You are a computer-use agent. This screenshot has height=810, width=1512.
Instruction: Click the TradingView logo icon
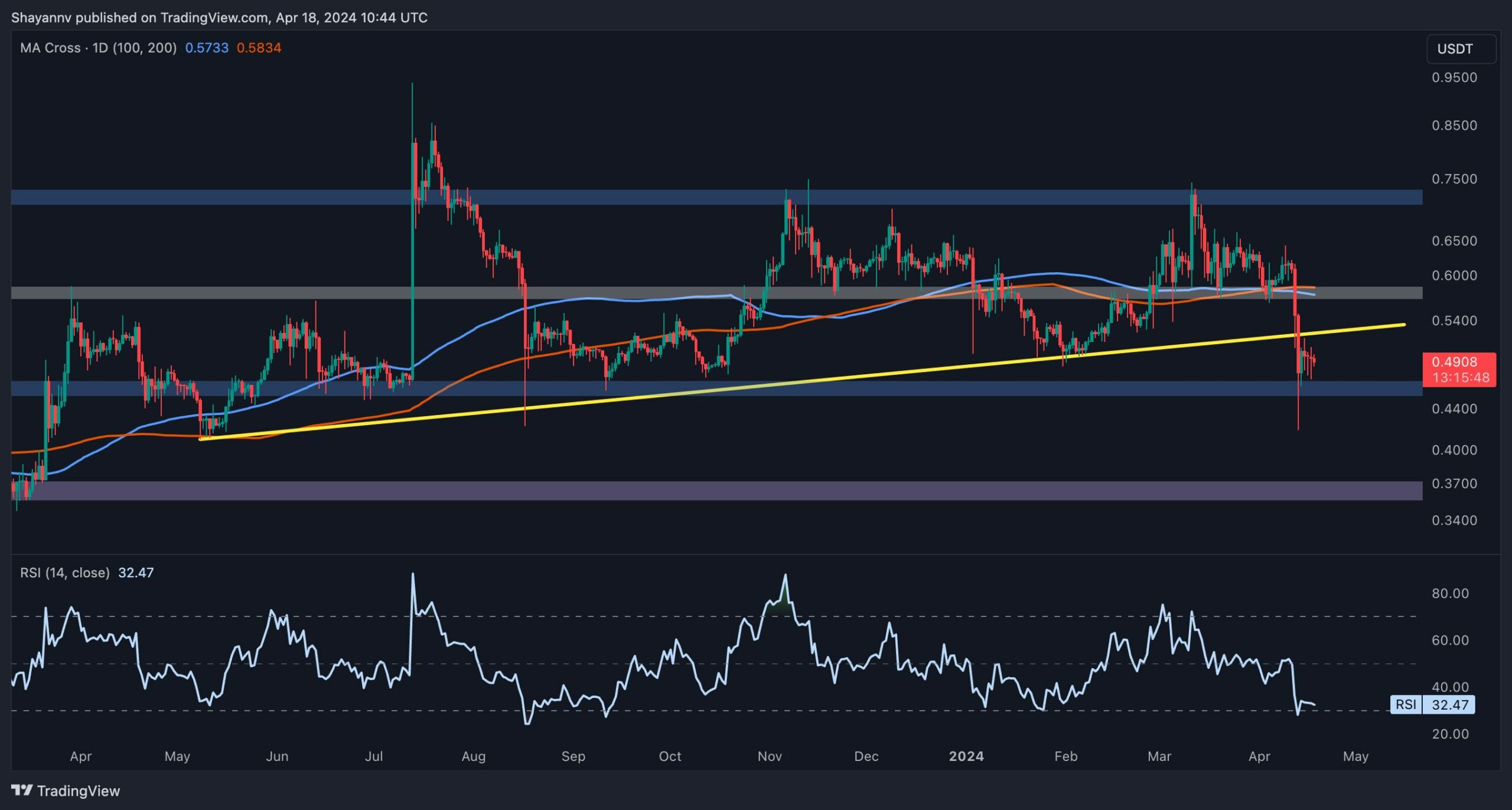tap(21, 790)
